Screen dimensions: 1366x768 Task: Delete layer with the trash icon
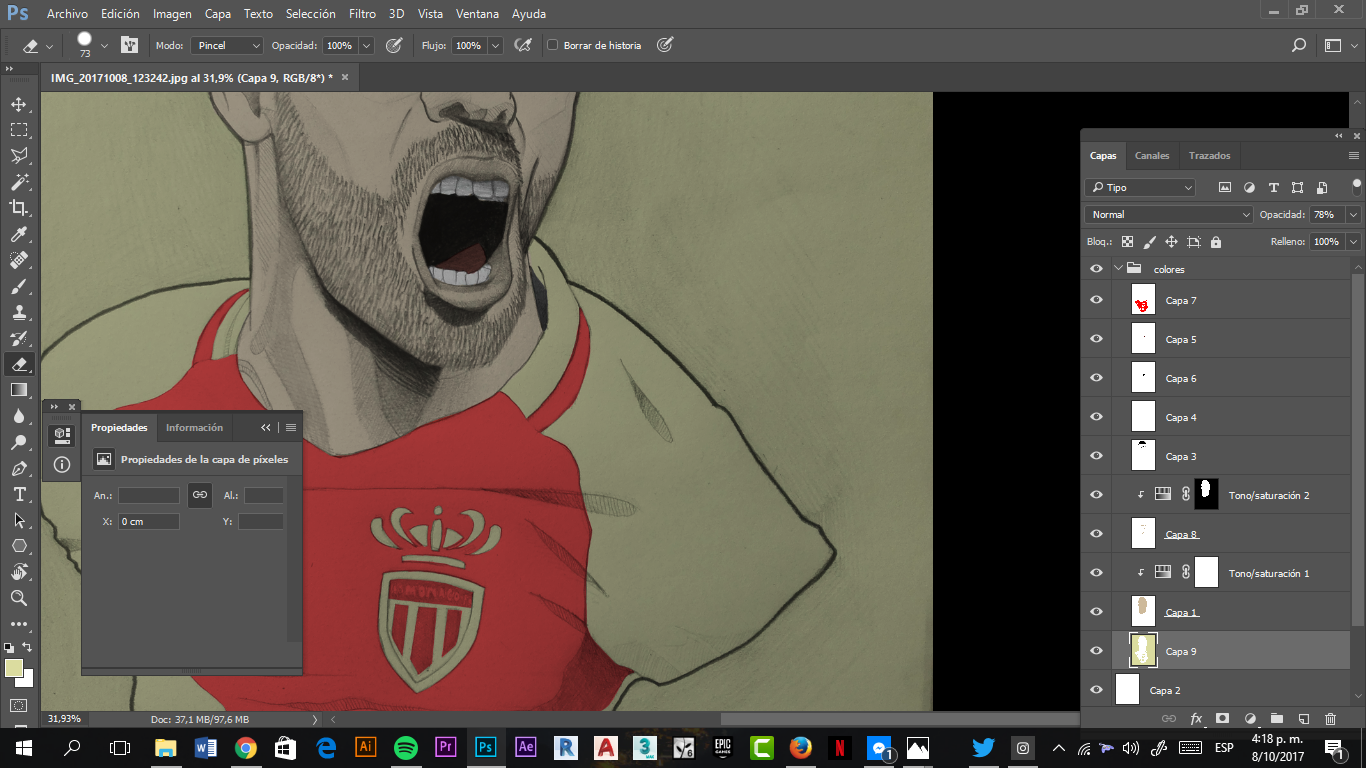click(1330, 718)
